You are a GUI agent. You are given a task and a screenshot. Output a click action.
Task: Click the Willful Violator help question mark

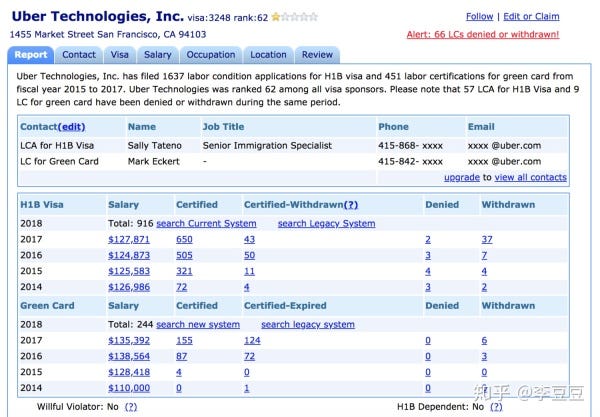coord(131,407)
